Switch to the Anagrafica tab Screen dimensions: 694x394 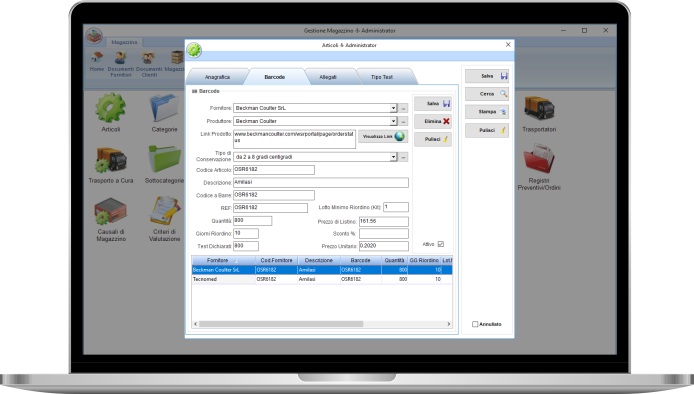coord(217,77)
